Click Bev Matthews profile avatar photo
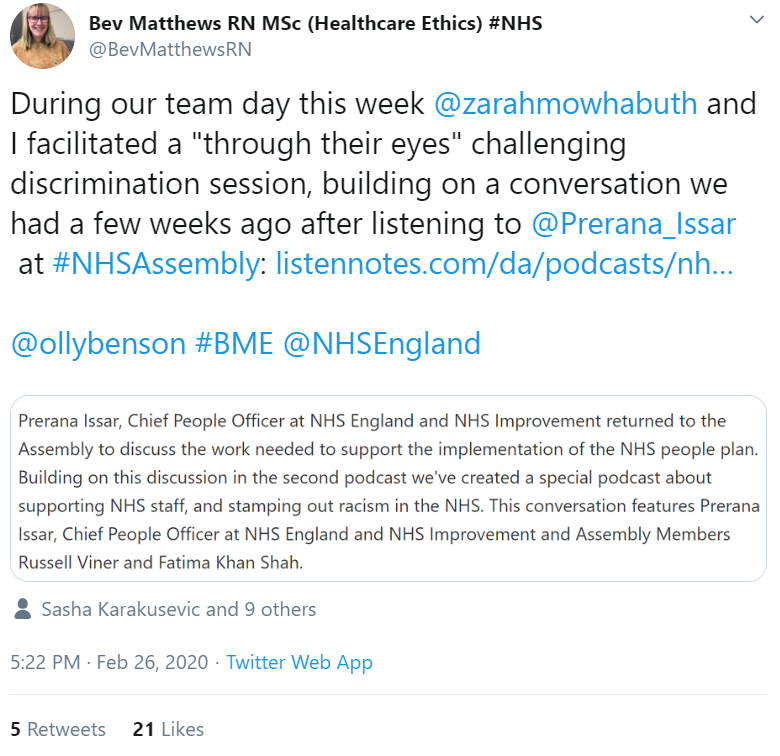The width and height of the screenshot is (780, 756). pos(42,36)
